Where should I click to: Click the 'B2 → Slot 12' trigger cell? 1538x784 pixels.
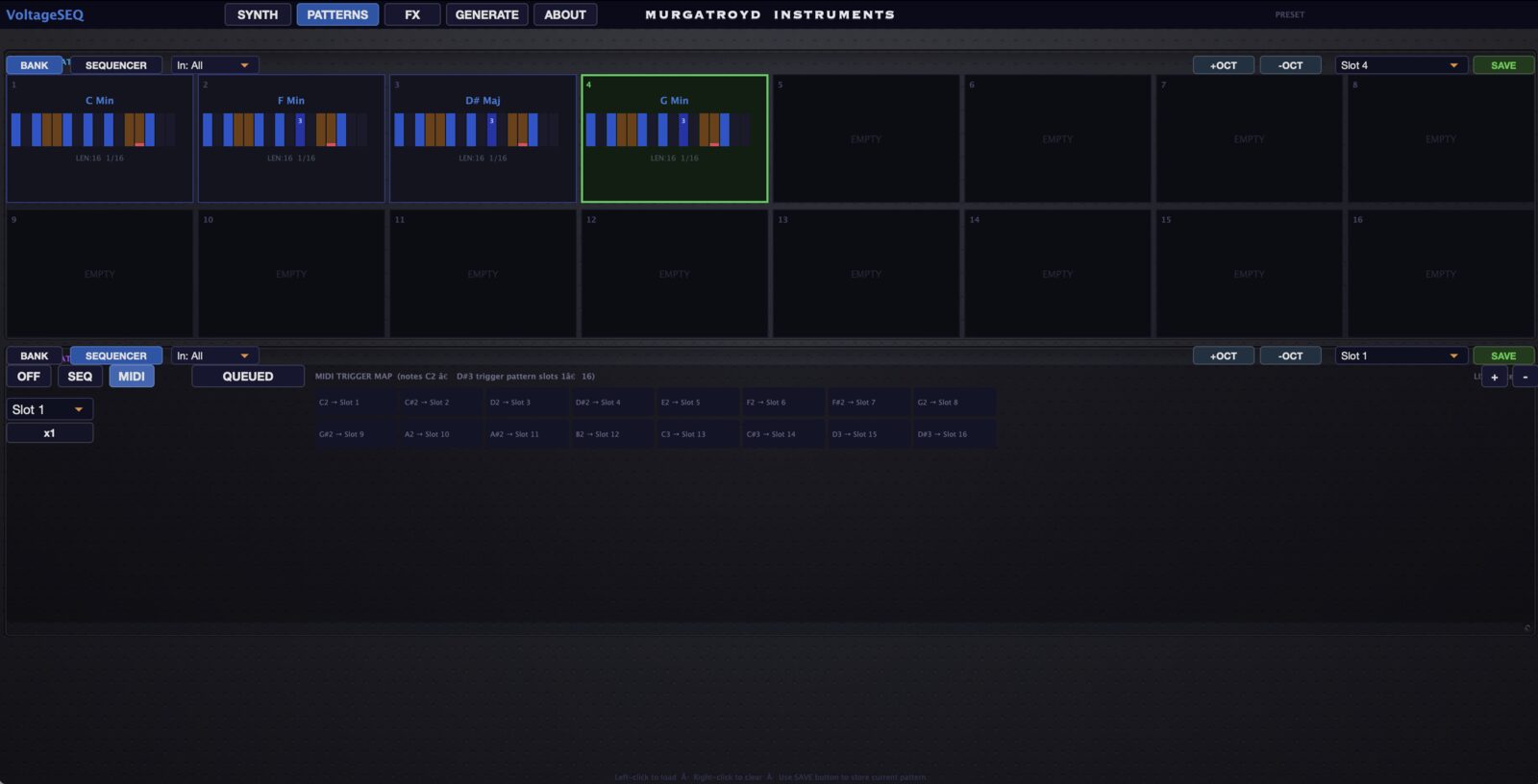(x=613, y=434)
